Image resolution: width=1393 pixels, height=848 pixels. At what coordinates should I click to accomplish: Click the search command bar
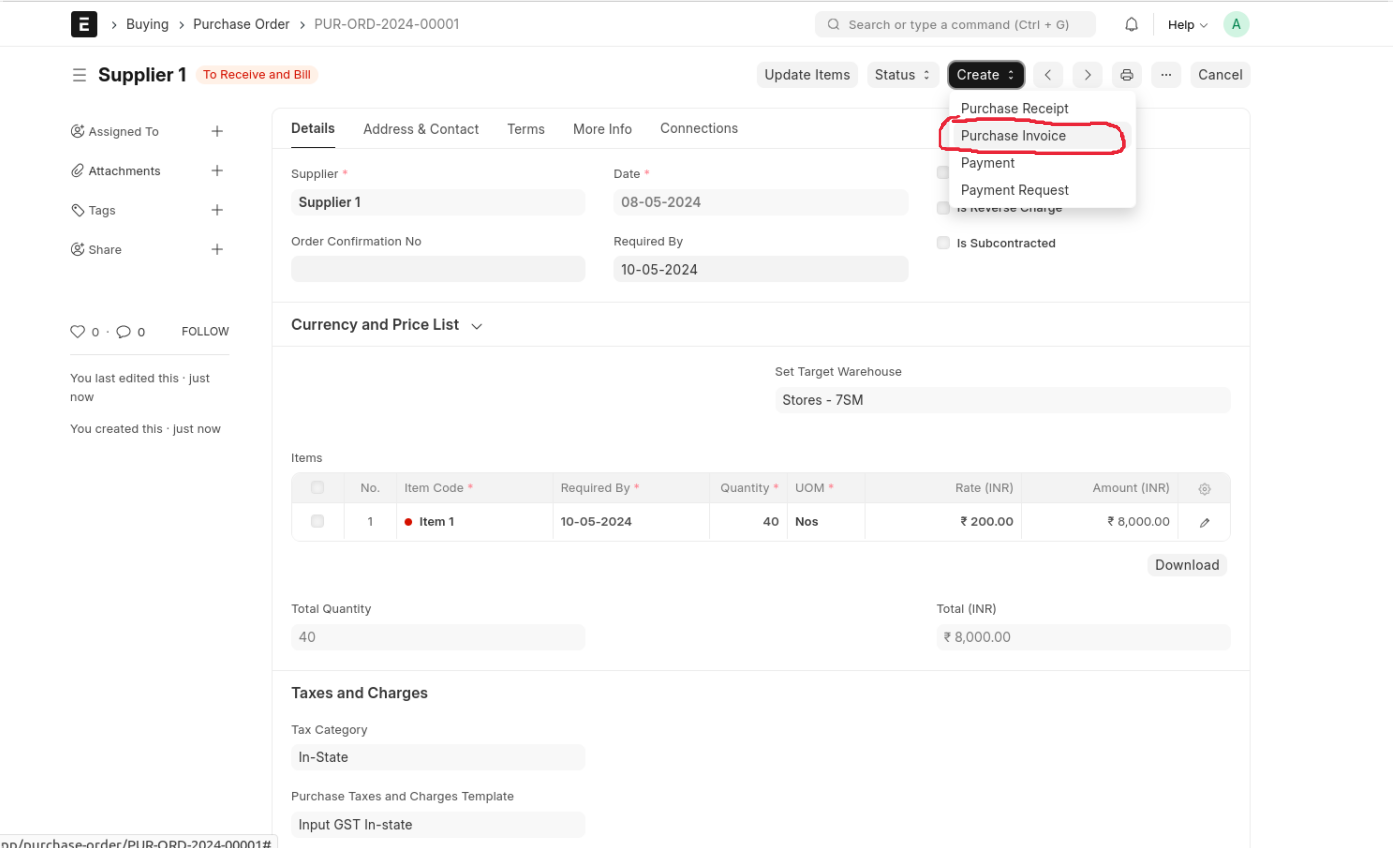tap(955, 24)
